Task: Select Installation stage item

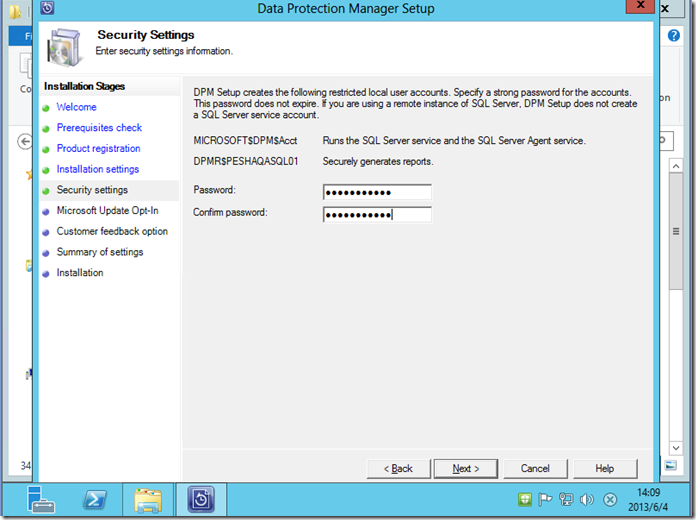Action: [x=80, y=273]
